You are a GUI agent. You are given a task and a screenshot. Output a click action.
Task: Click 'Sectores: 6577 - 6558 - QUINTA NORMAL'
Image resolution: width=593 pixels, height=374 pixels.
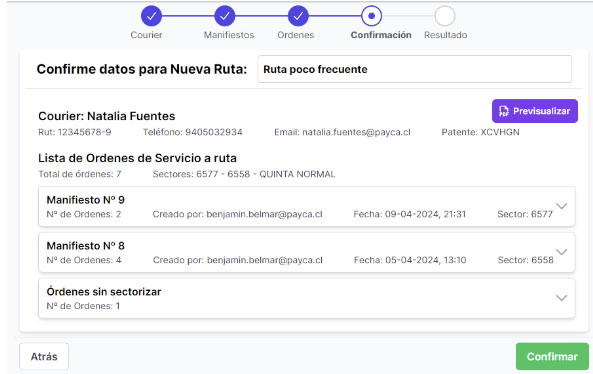(244, 174)
